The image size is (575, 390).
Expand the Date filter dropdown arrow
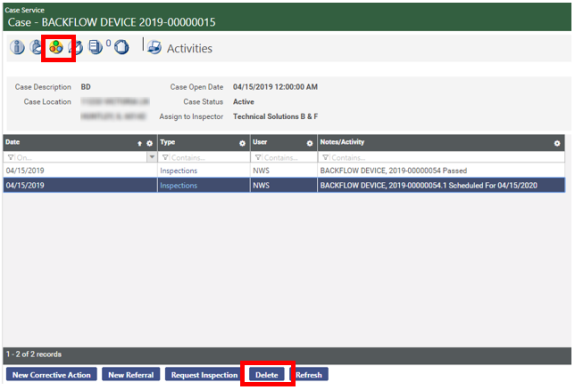click(x=152, y=157)
